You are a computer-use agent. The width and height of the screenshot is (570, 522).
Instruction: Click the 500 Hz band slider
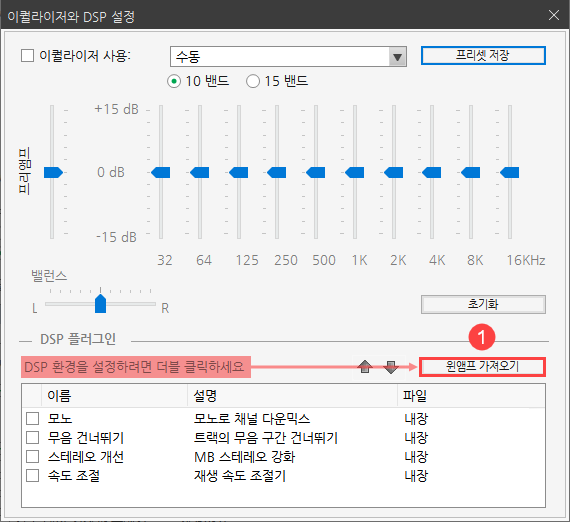click(x=316, y=172)
